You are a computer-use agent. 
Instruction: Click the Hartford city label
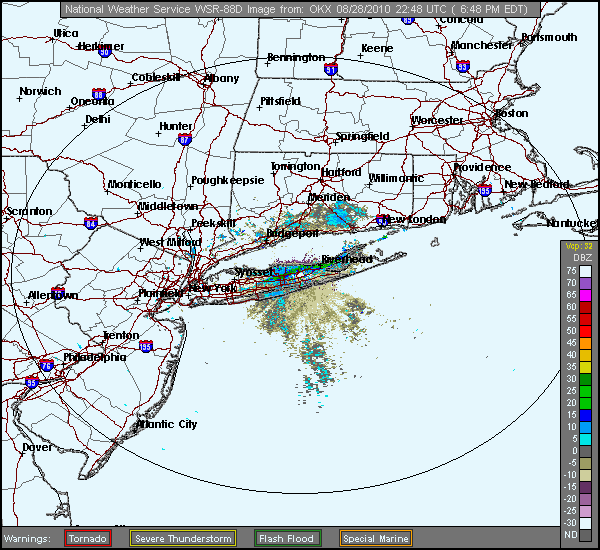click(341, 173)
